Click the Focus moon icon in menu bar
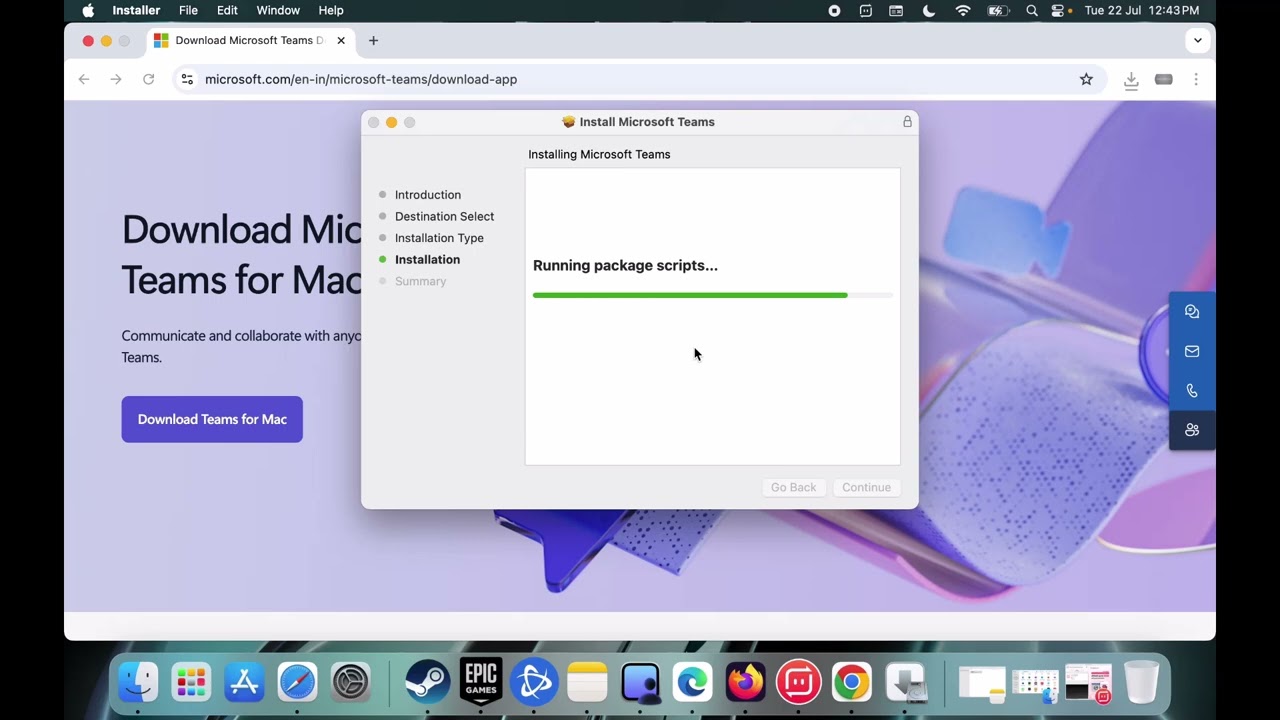Image resolution: width=1280 pixels, height=720 pixels. [x=929, y=10]
